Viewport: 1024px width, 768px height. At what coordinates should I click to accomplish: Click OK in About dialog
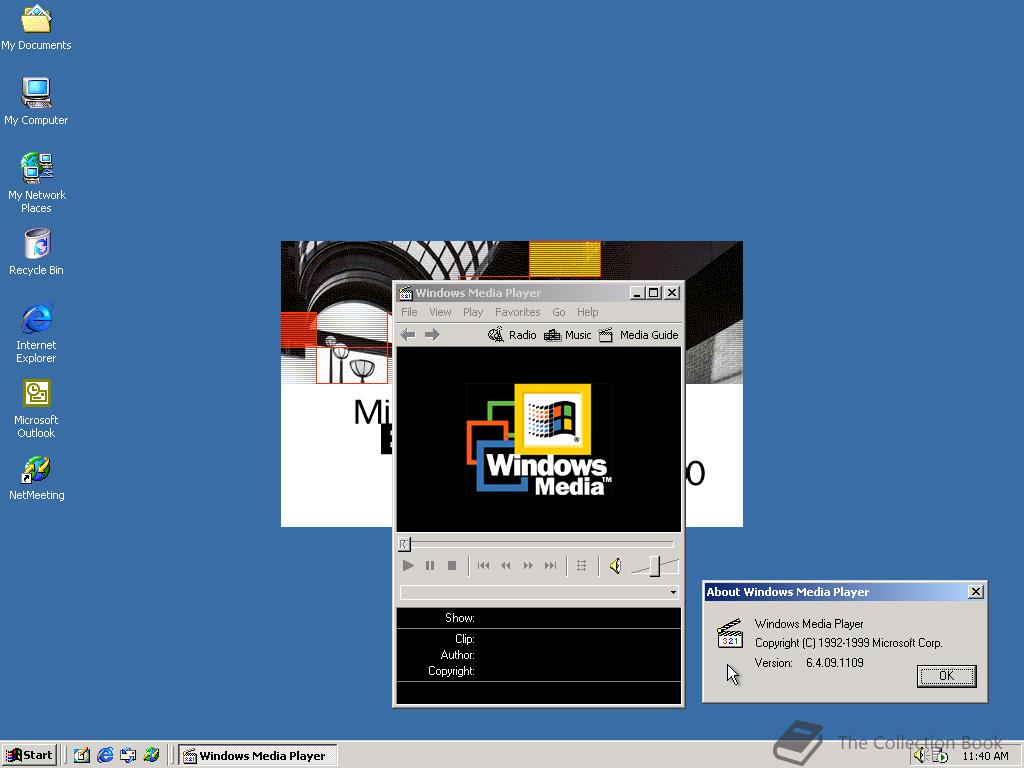pos(946,676)
